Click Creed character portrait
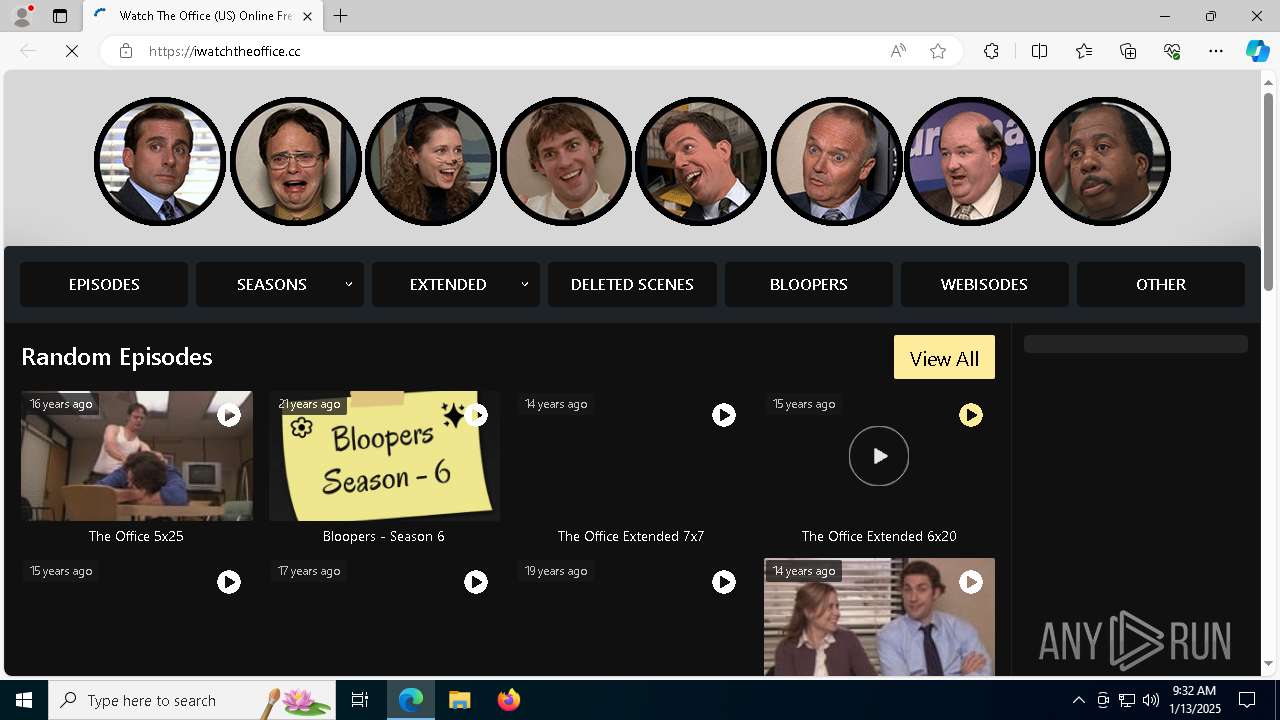 pyautogui.click(x=836, y=161)
